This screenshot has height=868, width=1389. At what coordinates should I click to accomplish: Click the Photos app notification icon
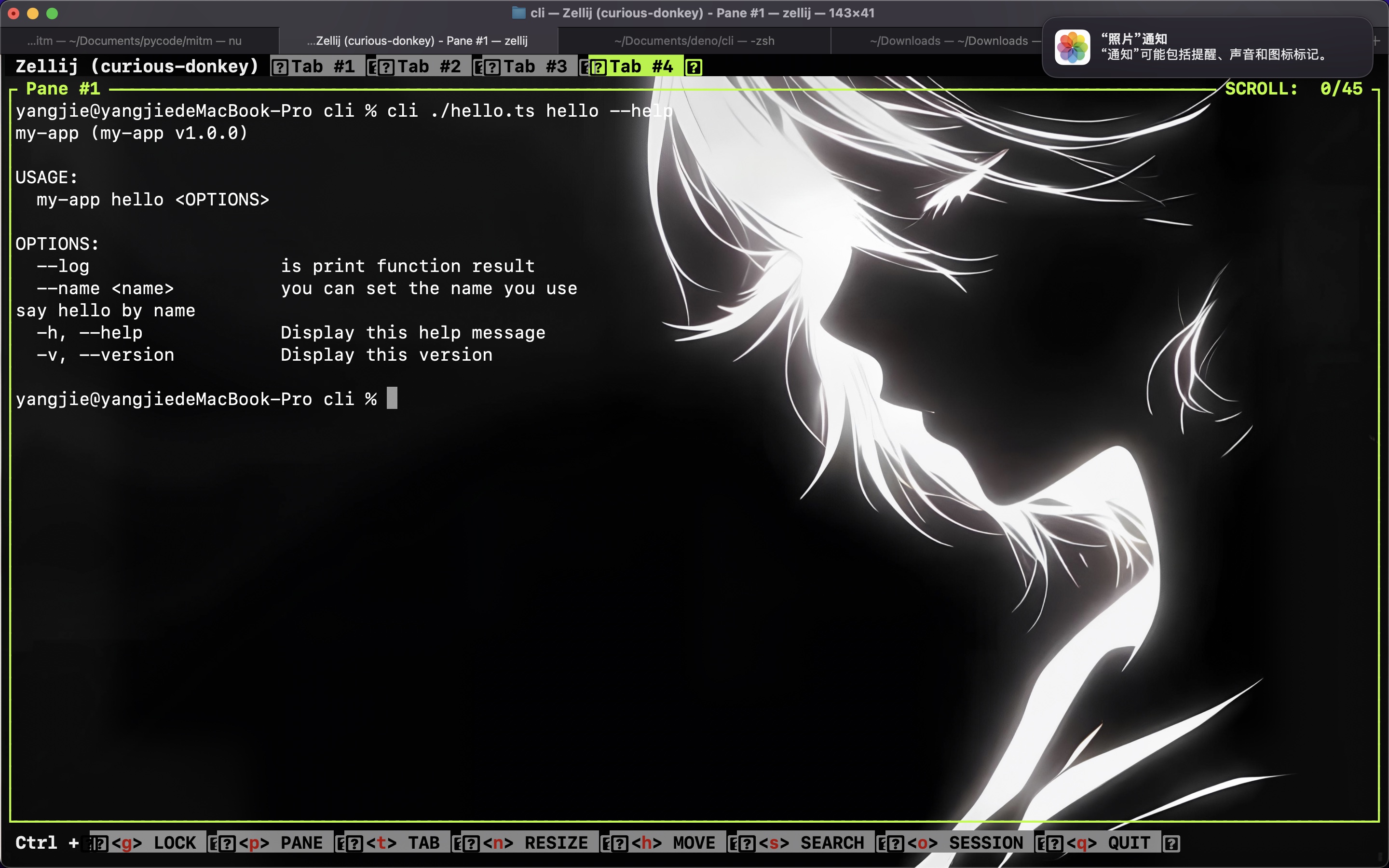pos(1072,47)
